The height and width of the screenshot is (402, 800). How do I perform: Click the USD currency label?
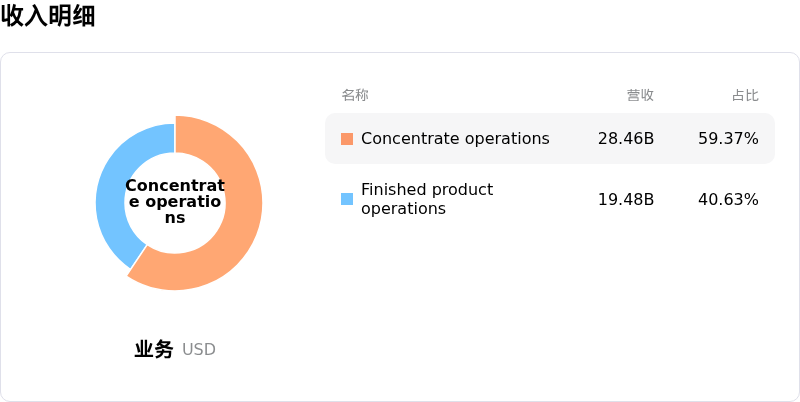coord(199,350)
